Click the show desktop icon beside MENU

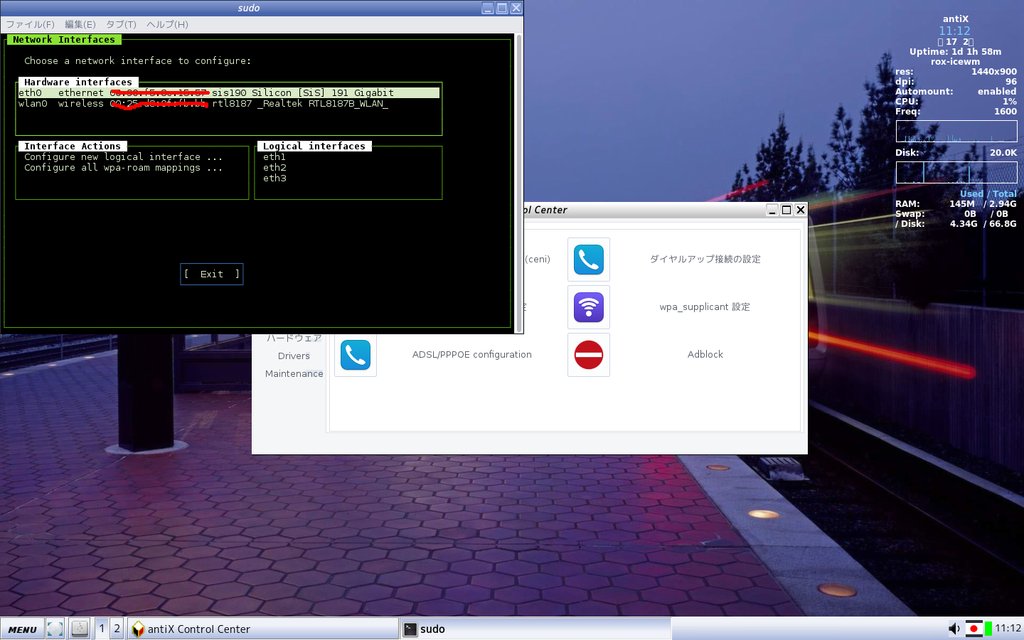[x=55, y=628]
